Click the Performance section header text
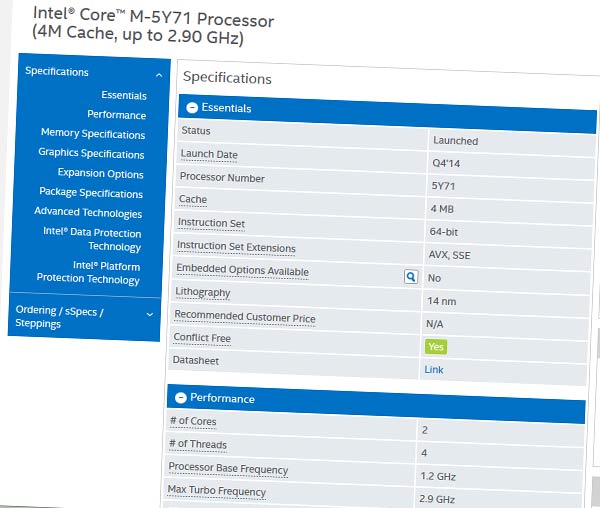The height and width of the screenshot is (508, 600). [x=222, y=398]
